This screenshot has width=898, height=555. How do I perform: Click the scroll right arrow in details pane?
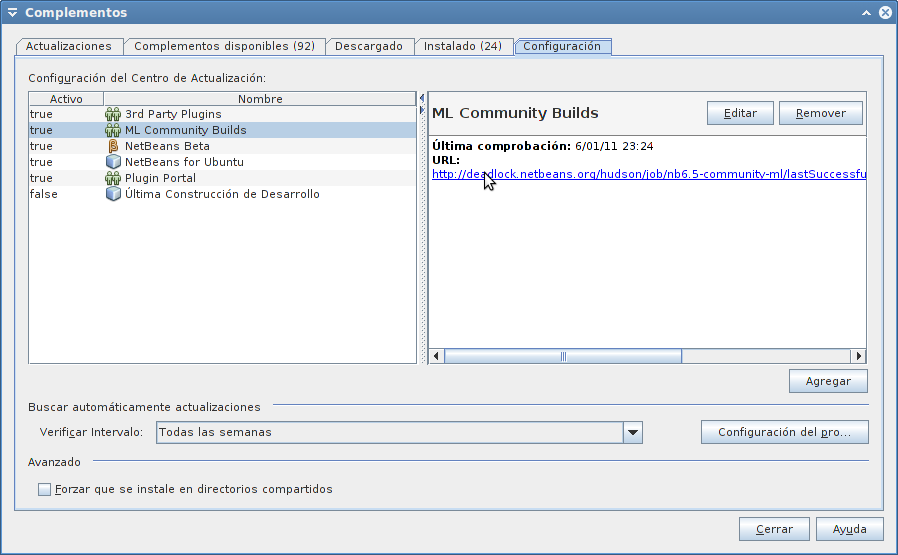point(858,356)
